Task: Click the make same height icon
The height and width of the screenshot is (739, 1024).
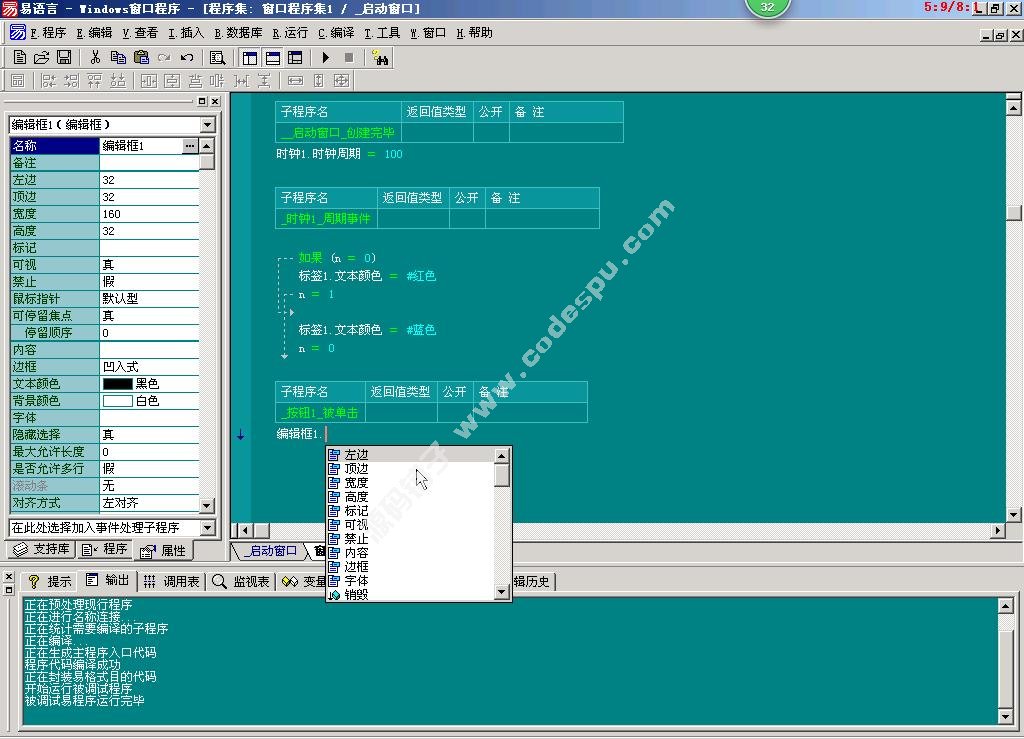Action: pos(318,81)
